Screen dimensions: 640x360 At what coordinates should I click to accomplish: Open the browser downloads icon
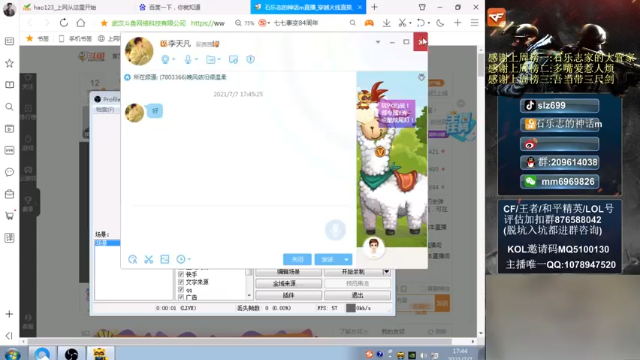[386, 23]
